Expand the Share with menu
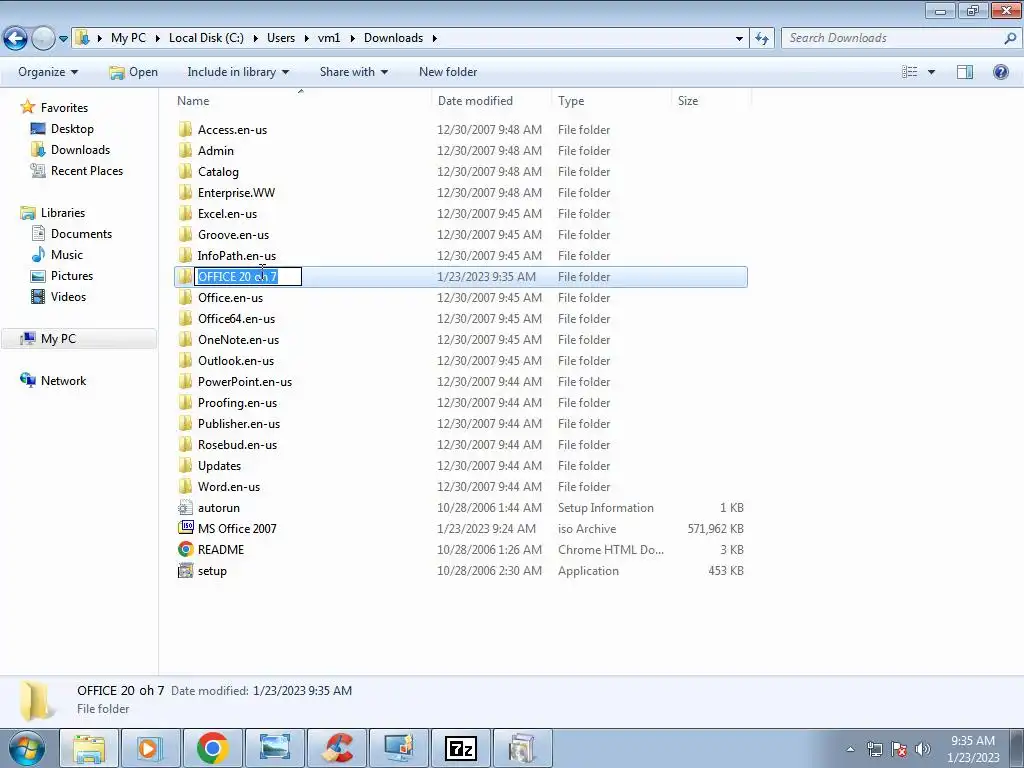This screenshot has width=1024, height=768. pyautogui.click(x=353, y=72)
